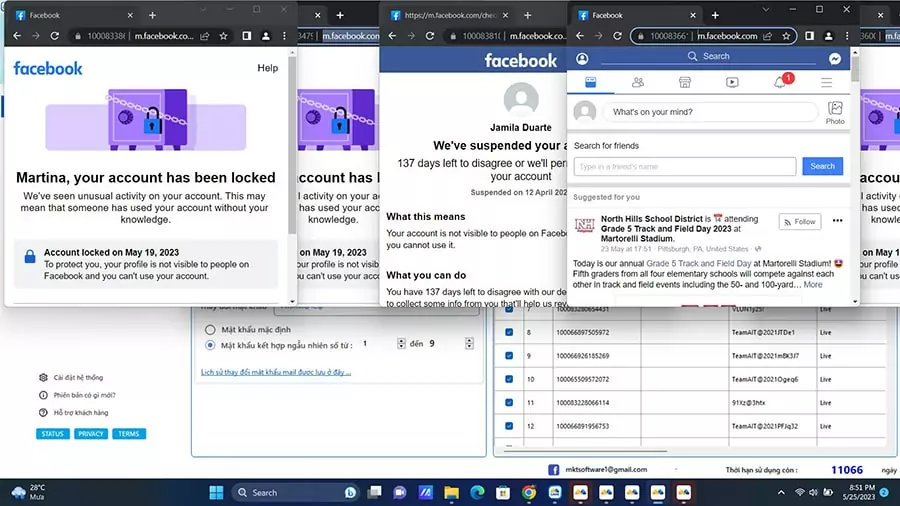Open Messenger icon in Facebook feed window
Image resolution: width=900 pixels, height=506 pixels.
point(835,59)
